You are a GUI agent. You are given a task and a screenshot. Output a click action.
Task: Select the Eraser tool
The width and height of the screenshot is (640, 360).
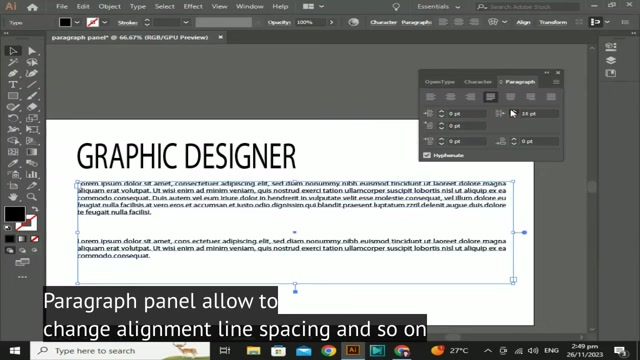tap(32, 107)
